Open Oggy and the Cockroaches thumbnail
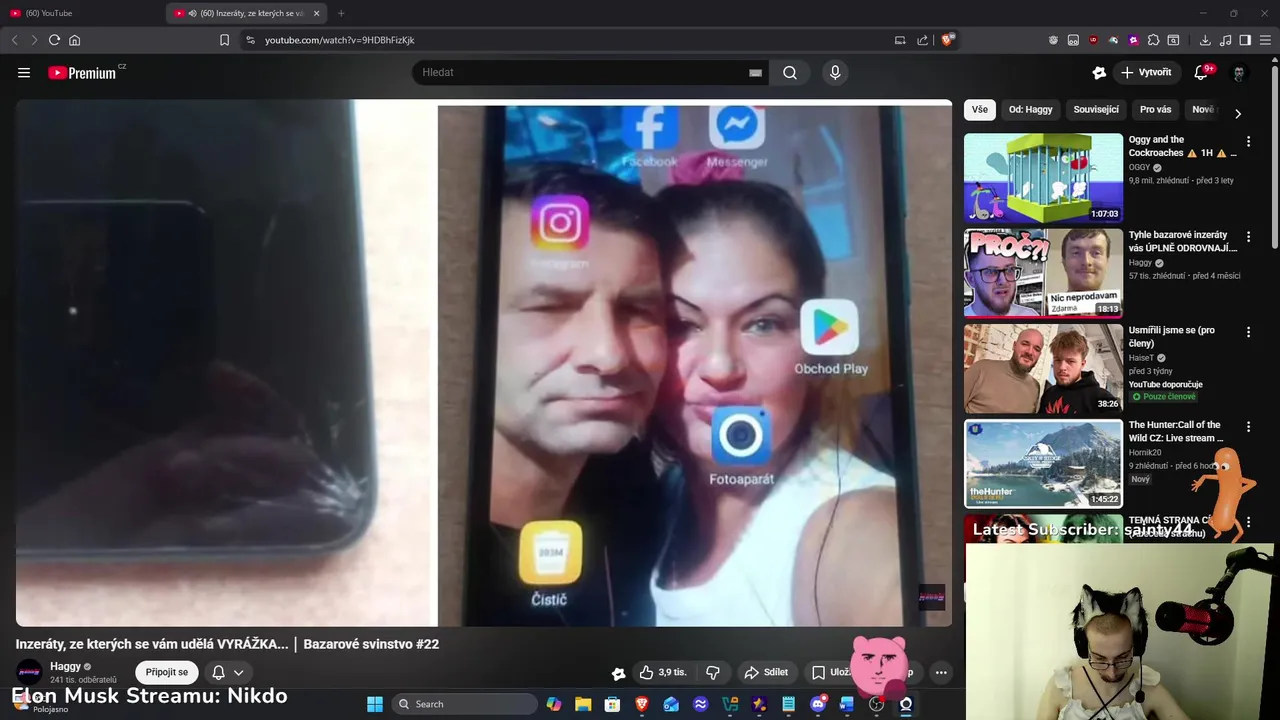 (x=1043, y=178)
